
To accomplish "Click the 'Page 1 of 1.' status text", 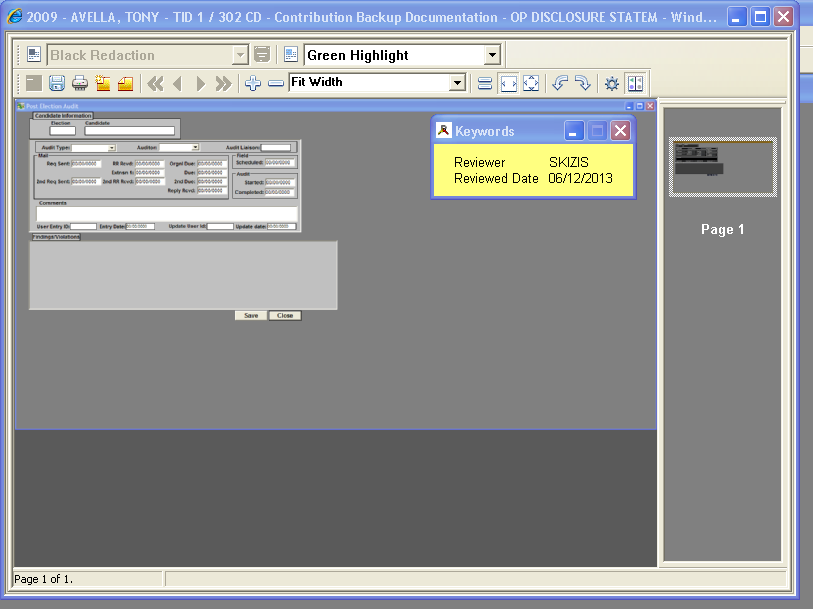I will pos(44,579).
